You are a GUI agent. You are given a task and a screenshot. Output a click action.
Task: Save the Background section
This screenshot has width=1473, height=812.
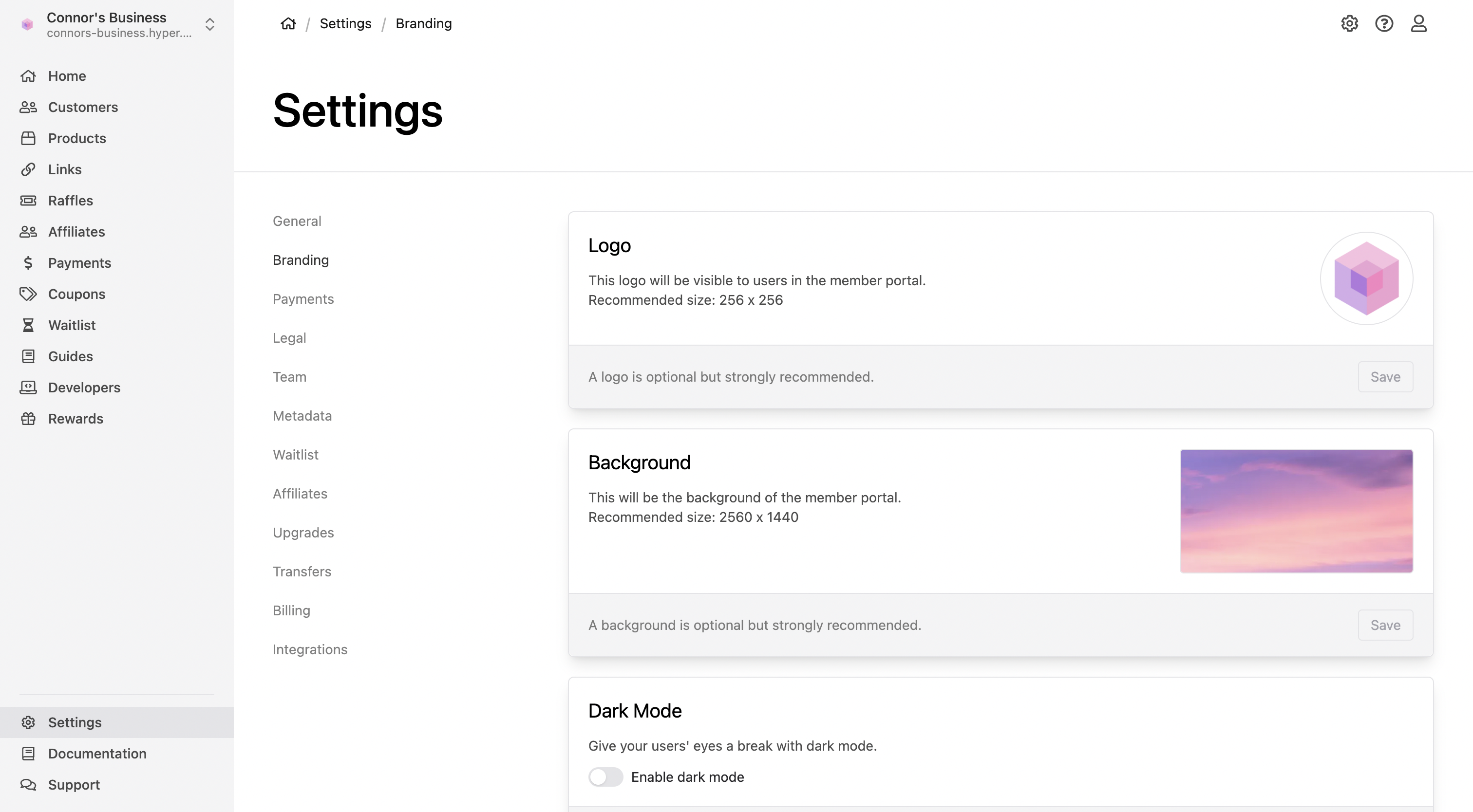(1385, 625)
